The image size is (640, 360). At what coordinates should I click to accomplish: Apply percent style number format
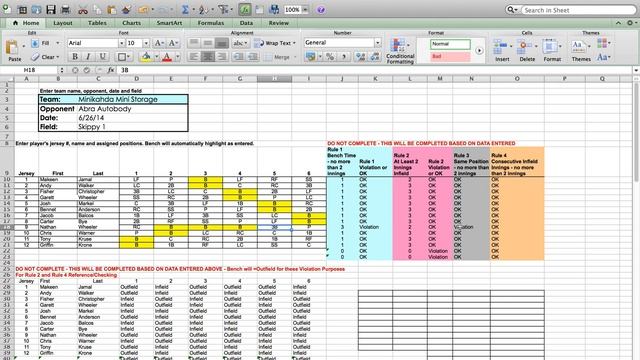coord(330,57)
